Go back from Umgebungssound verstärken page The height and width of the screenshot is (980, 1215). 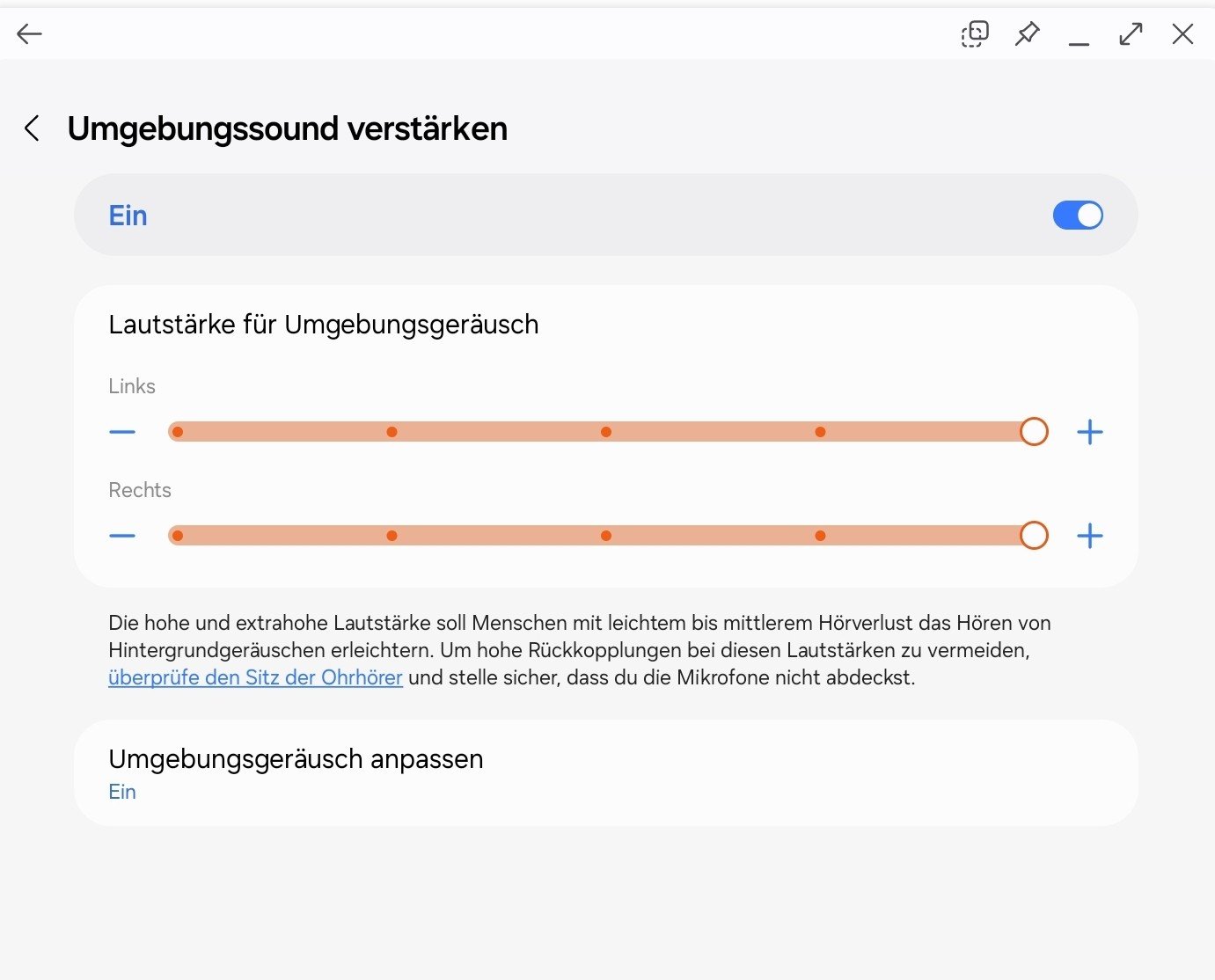click(x=33, y=128)
